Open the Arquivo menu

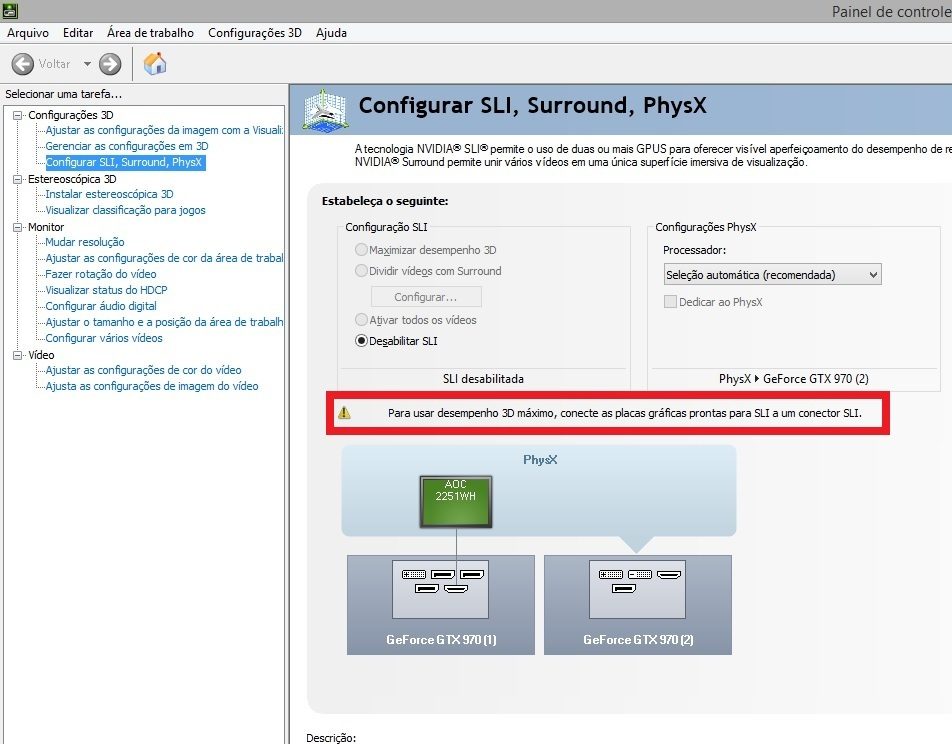(x=28, y=33)
